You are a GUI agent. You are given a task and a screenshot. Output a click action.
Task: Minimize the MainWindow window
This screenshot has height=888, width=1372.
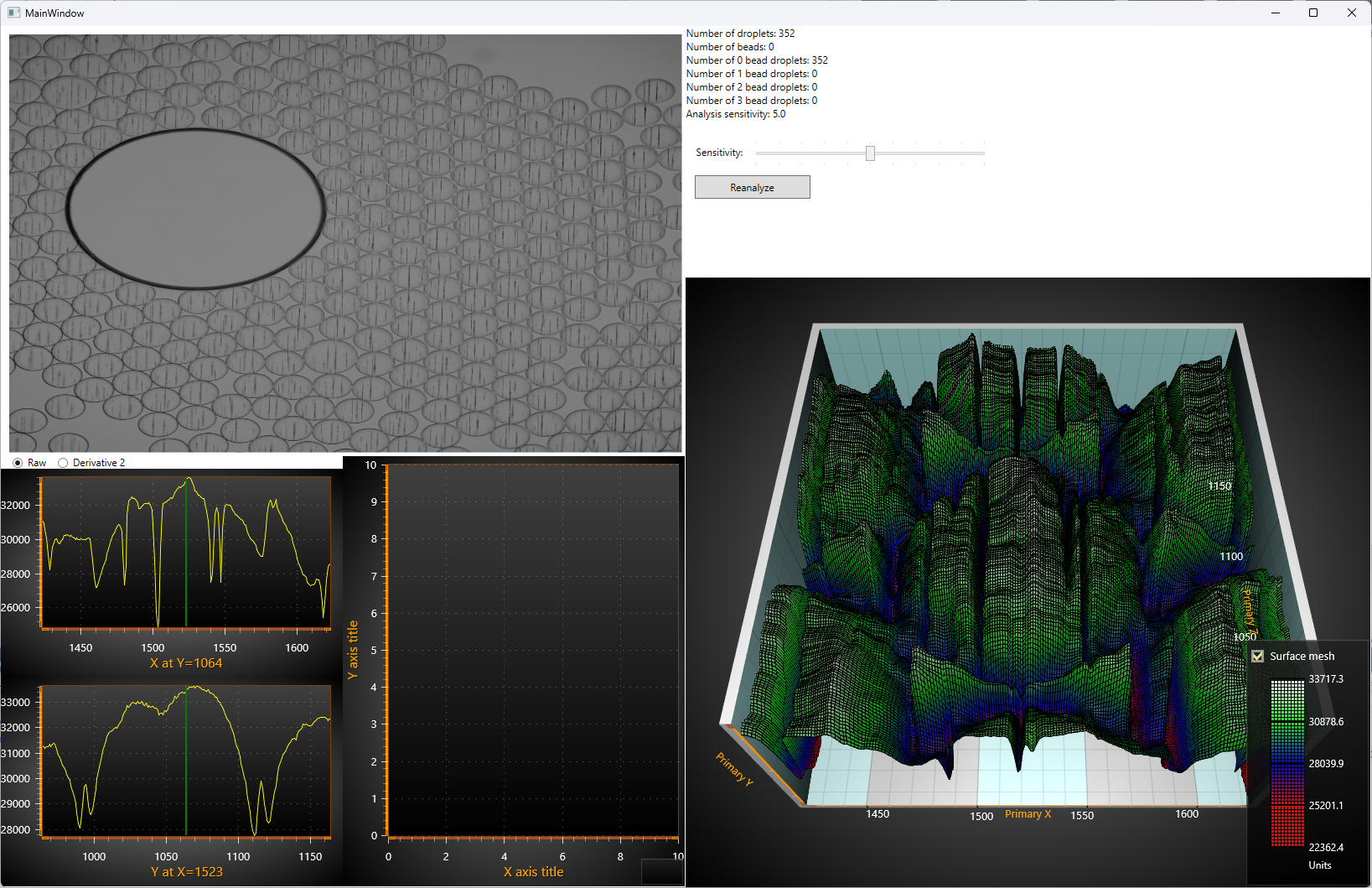(1276, 13)
